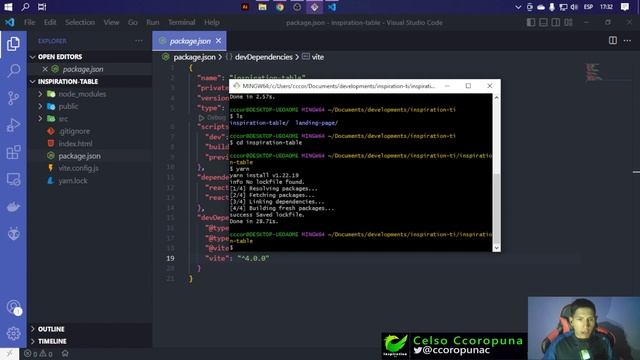This screenshot has width=640, height=360.
Task: Open the Docker view icon
Action: click(13, 207)
